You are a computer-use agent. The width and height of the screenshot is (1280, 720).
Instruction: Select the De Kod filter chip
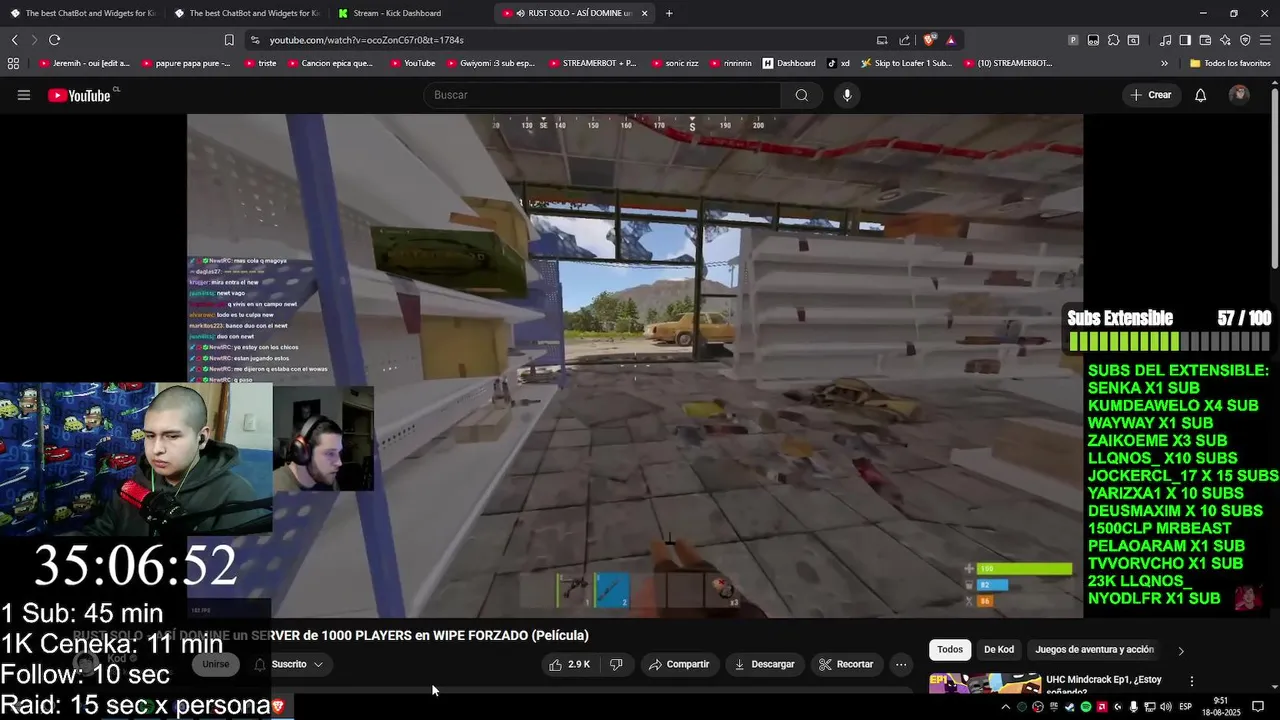coord(999,650)
